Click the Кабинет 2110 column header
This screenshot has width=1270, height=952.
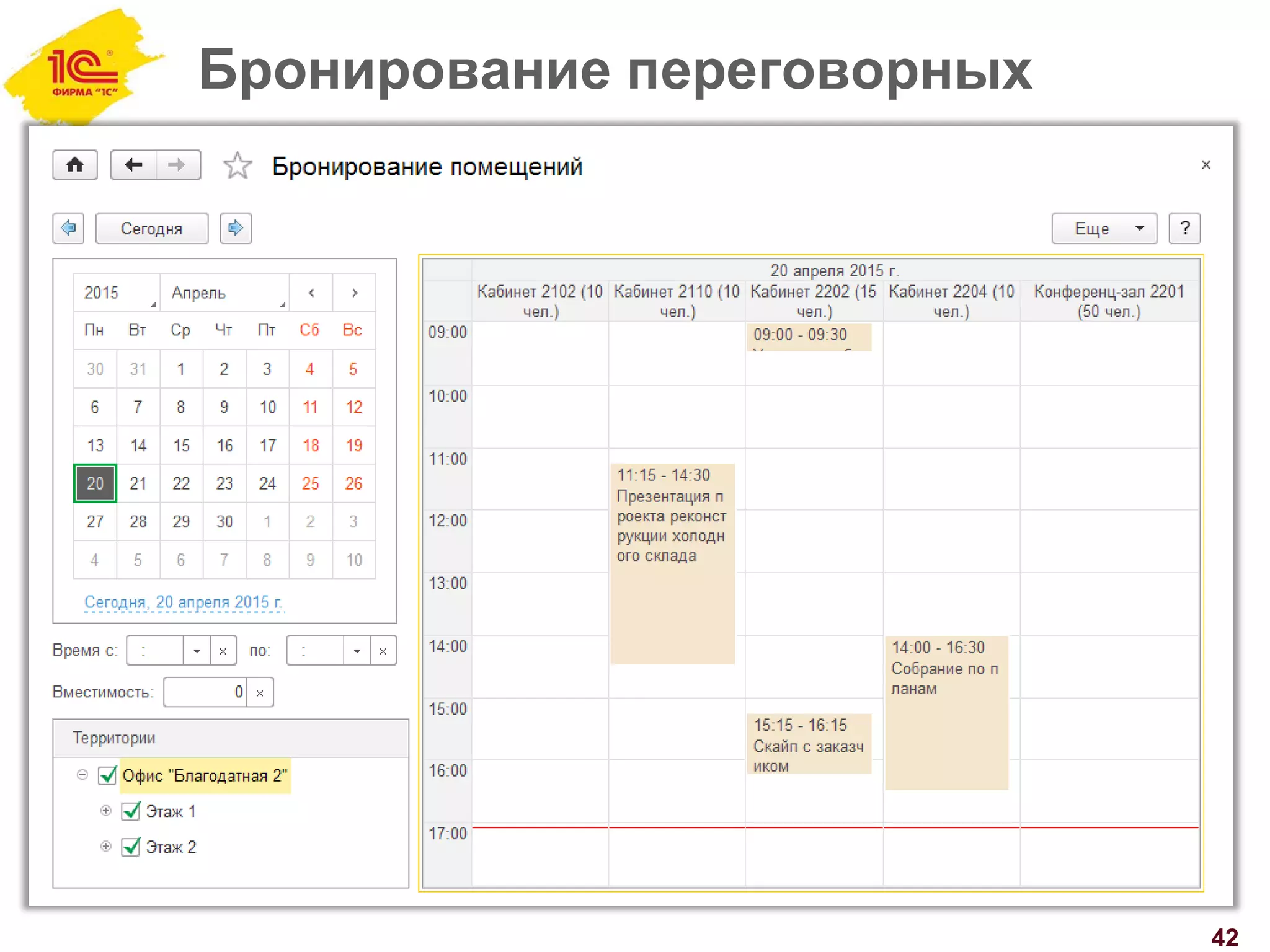(677, 301)
